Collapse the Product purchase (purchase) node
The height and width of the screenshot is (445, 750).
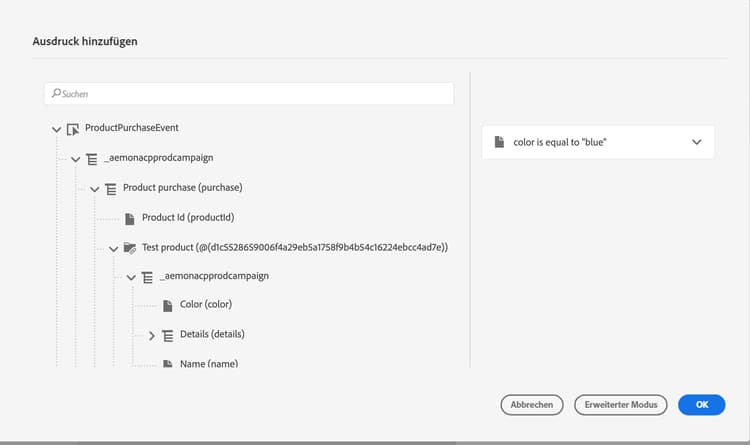point(95,188)
